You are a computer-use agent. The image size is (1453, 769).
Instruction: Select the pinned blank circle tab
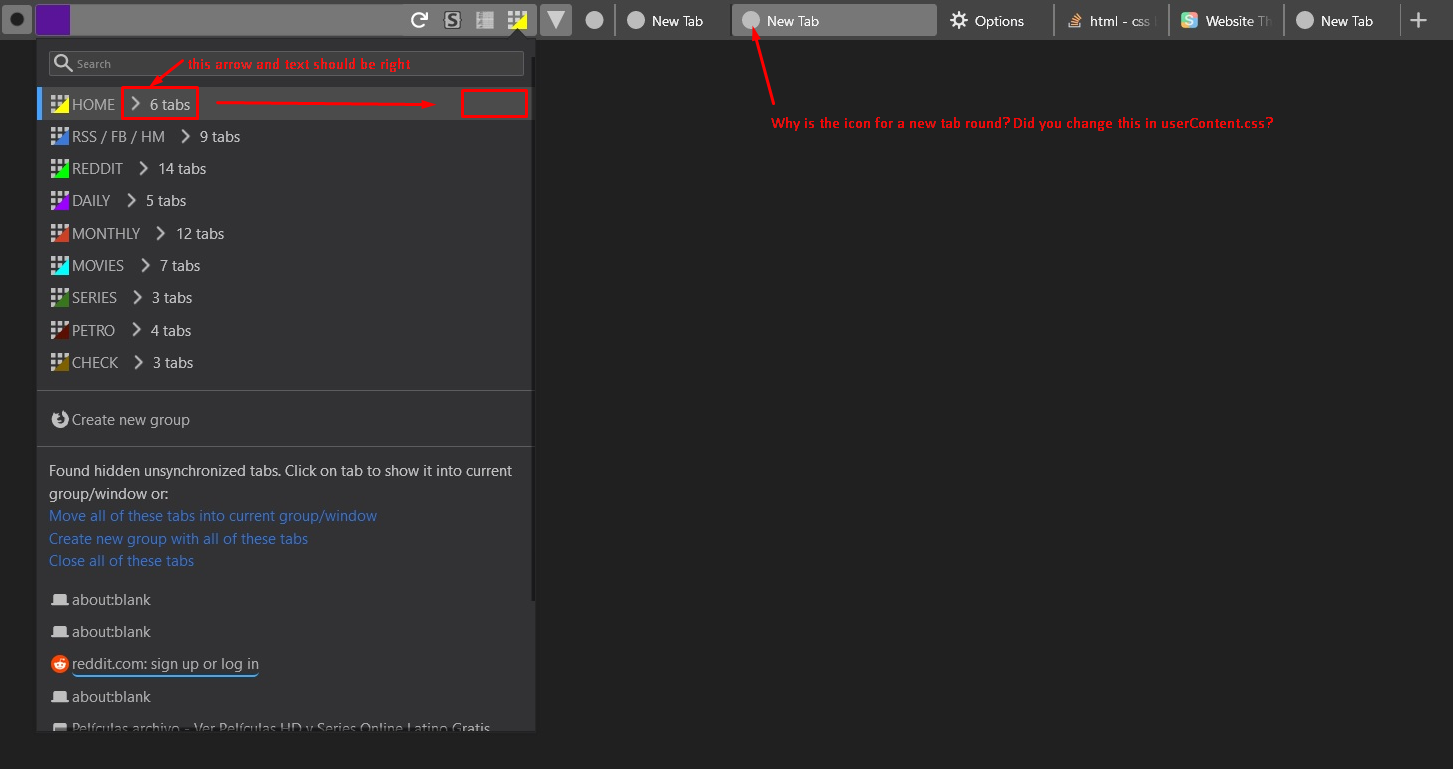click(594, 20)
